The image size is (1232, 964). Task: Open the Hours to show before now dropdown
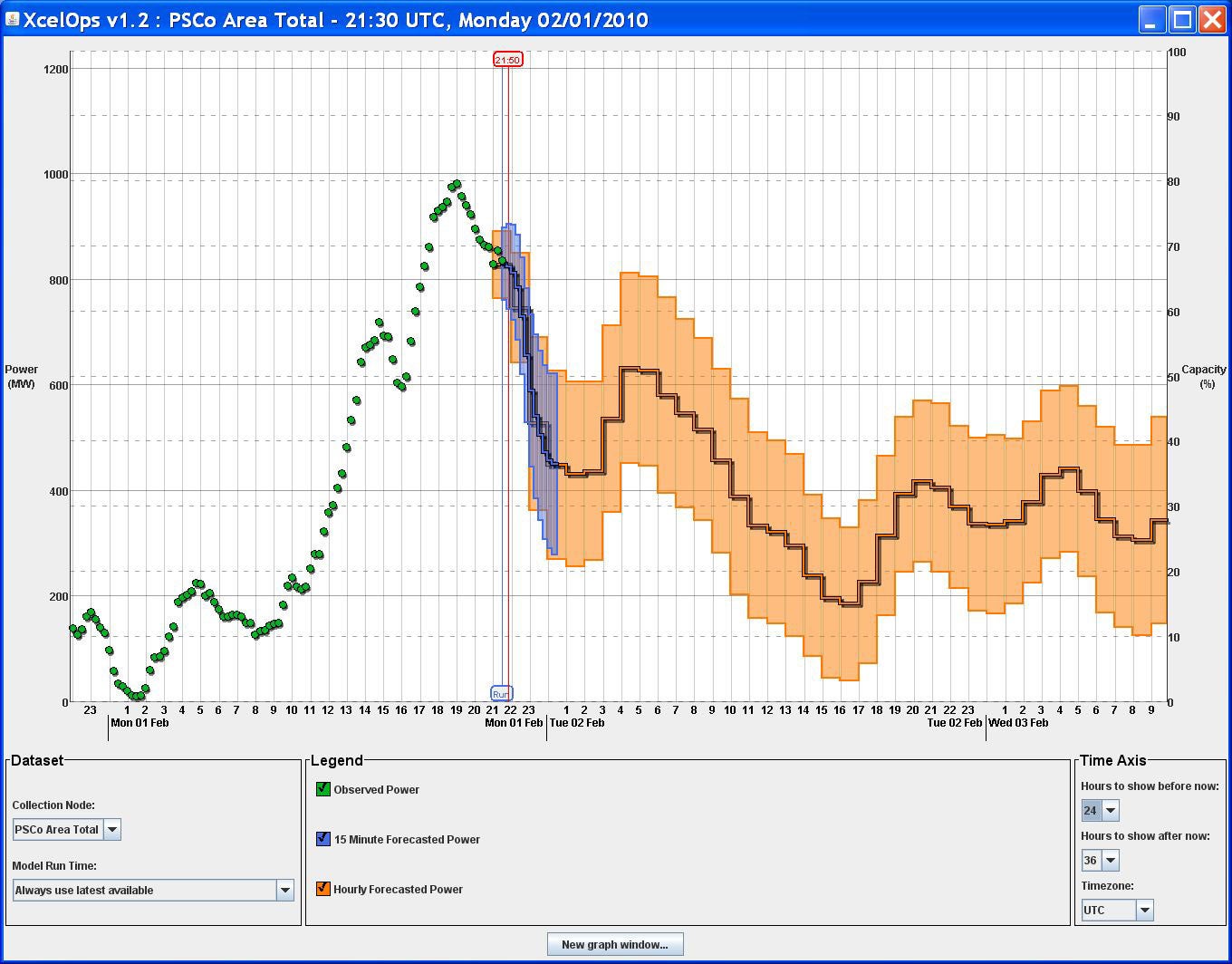tap(1110, 810)
